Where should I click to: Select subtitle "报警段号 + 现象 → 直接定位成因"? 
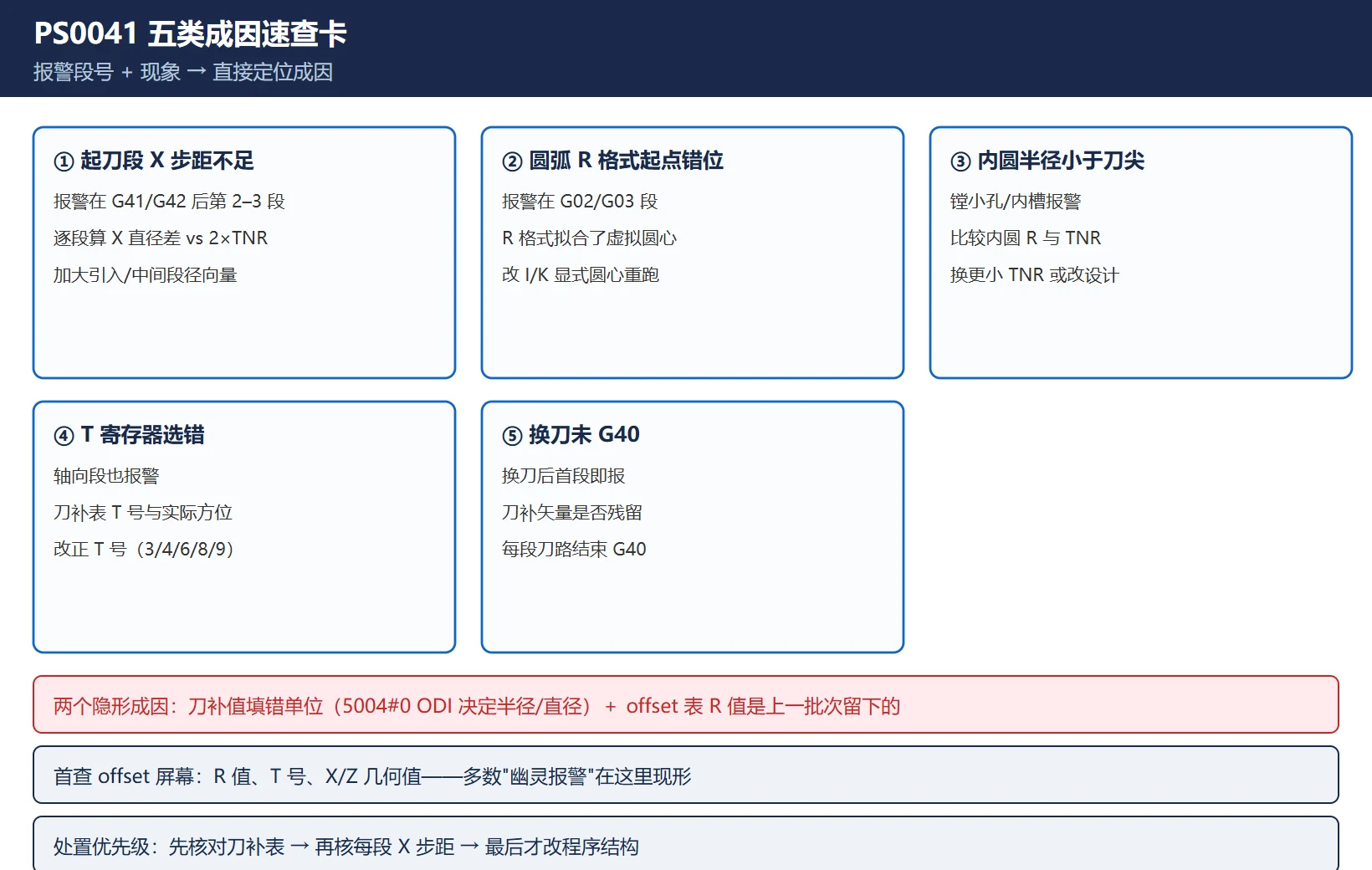click(x=183, y=72)
